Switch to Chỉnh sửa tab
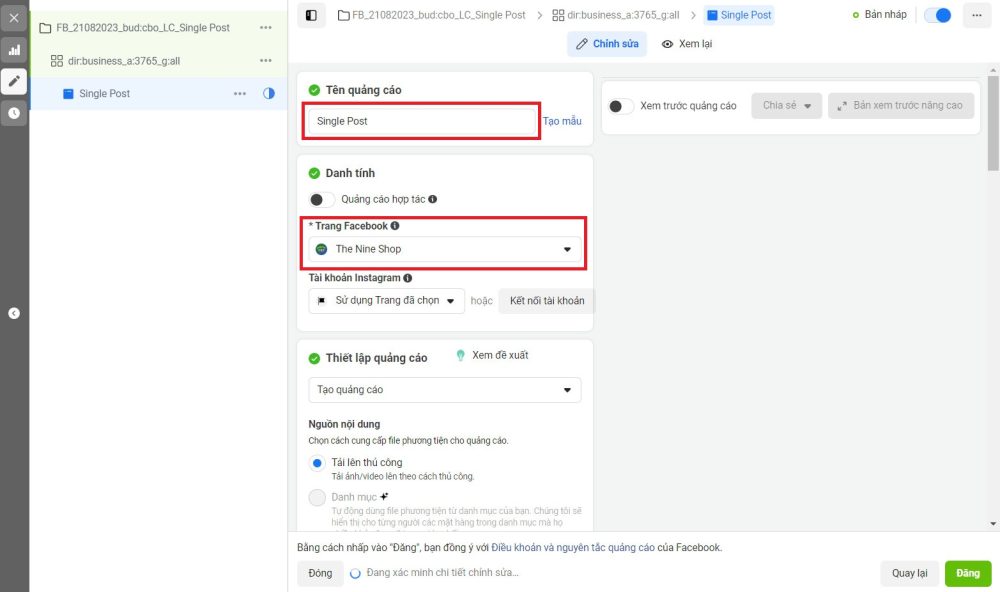The image size is (1000, 592). [607, 44]
